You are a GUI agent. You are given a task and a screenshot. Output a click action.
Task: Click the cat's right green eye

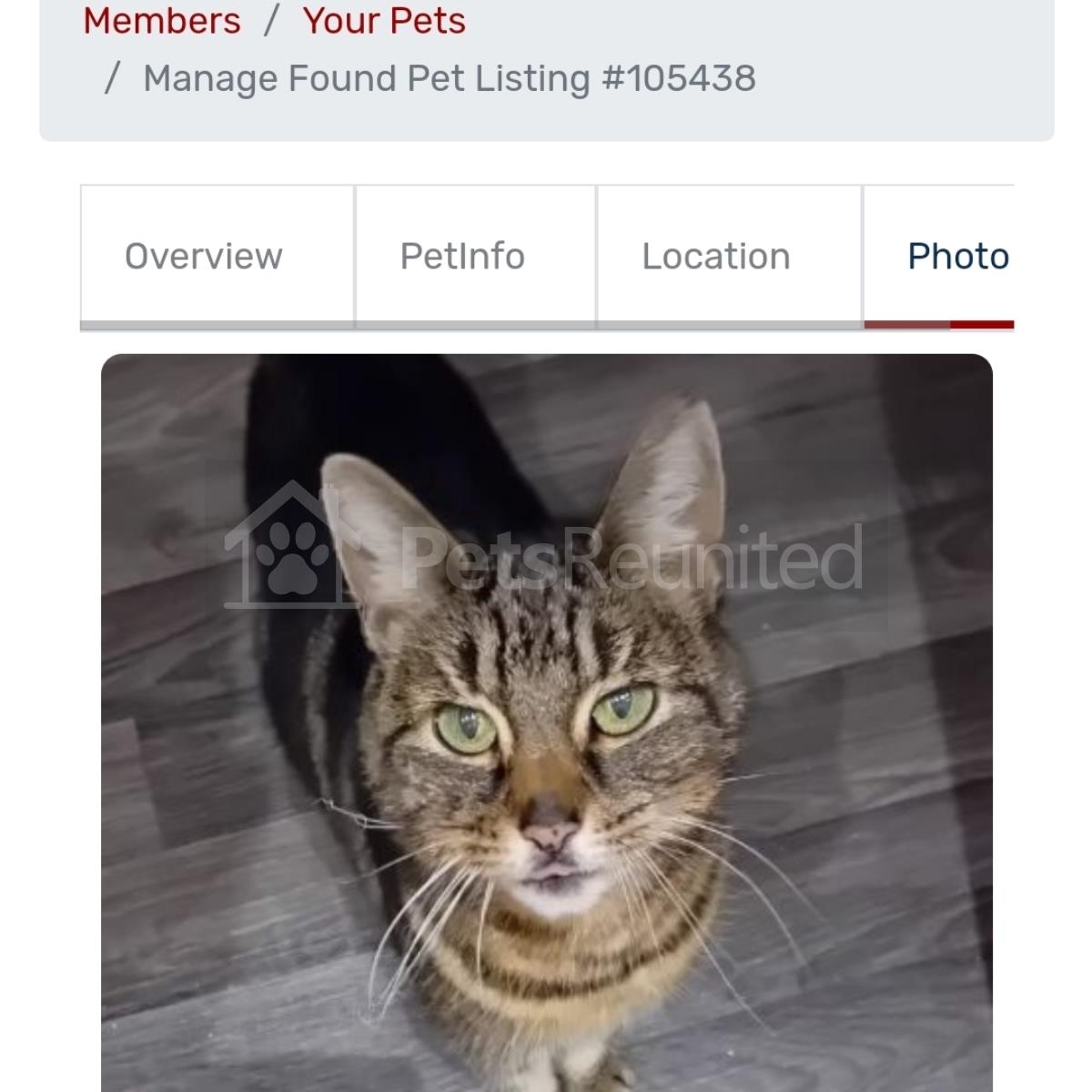click(x=623, y=709)
